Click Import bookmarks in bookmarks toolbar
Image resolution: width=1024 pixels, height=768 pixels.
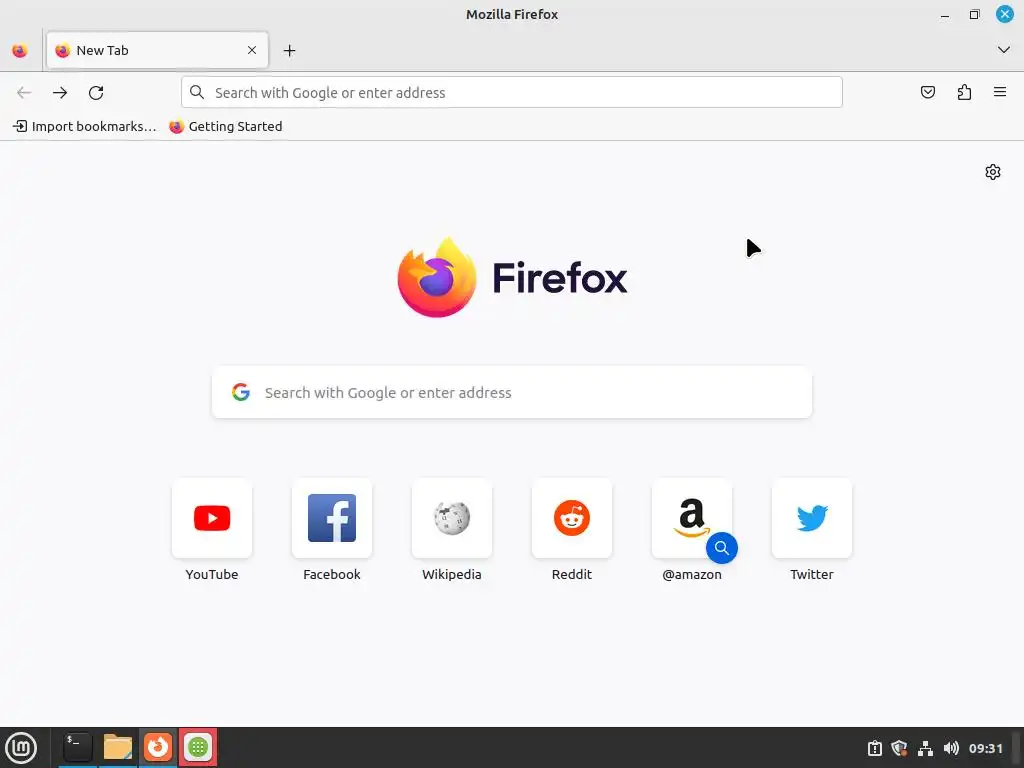[85, 126]
